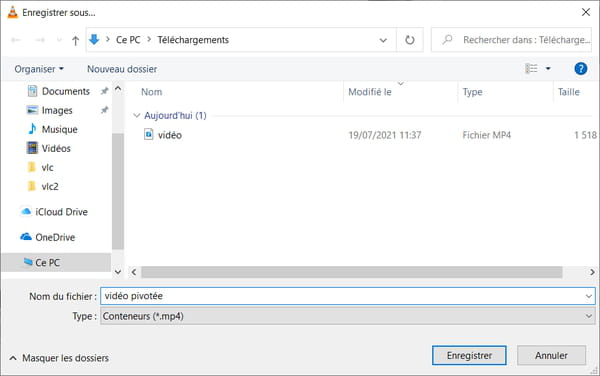The height and width of the screenshot is (376, 600).
Task: Sort files by the Type column
Action: coord(473,92)
